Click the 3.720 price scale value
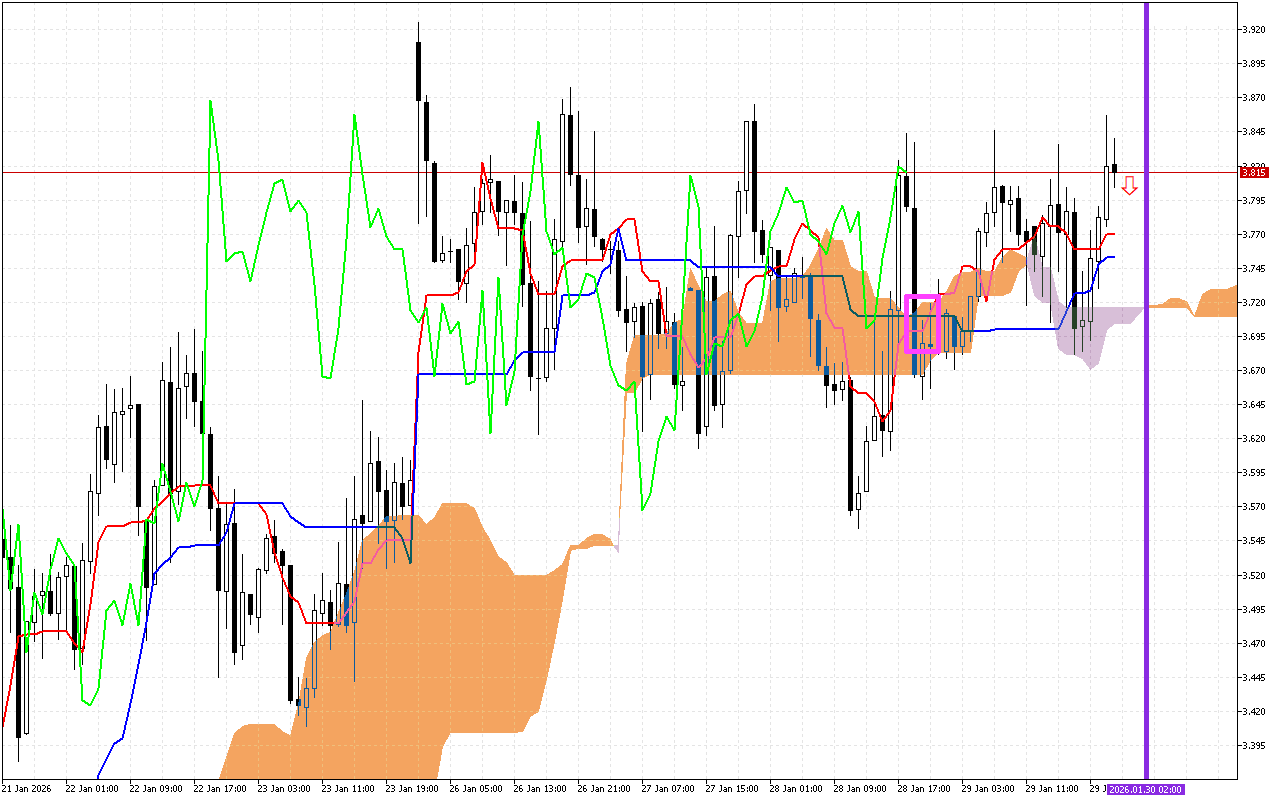 (1253, 302)
